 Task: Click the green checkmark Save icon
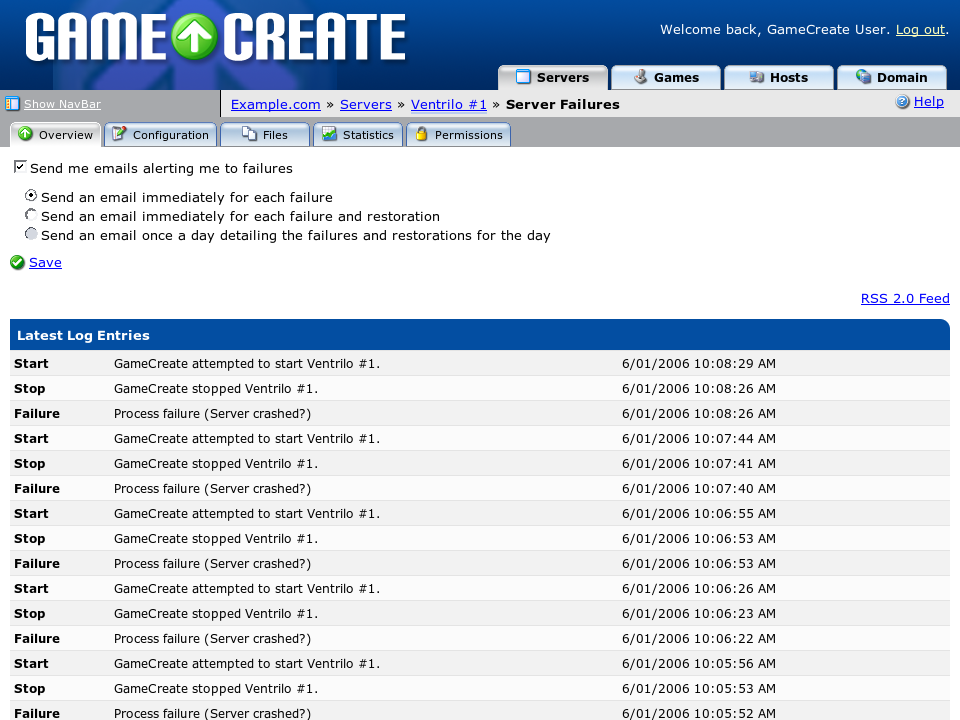click(17, 263)
